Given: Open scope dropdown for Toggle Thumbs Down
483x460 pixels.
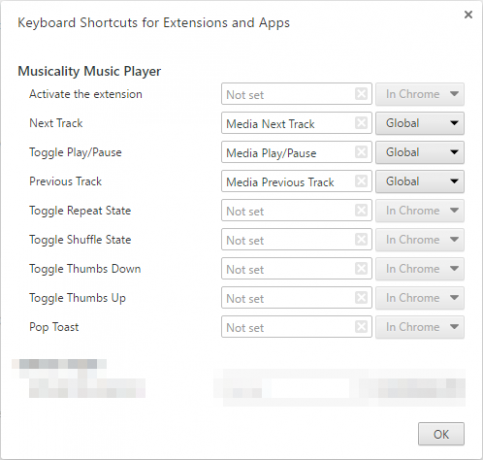Looking at the screenshot, I should [x=420, y=269].
